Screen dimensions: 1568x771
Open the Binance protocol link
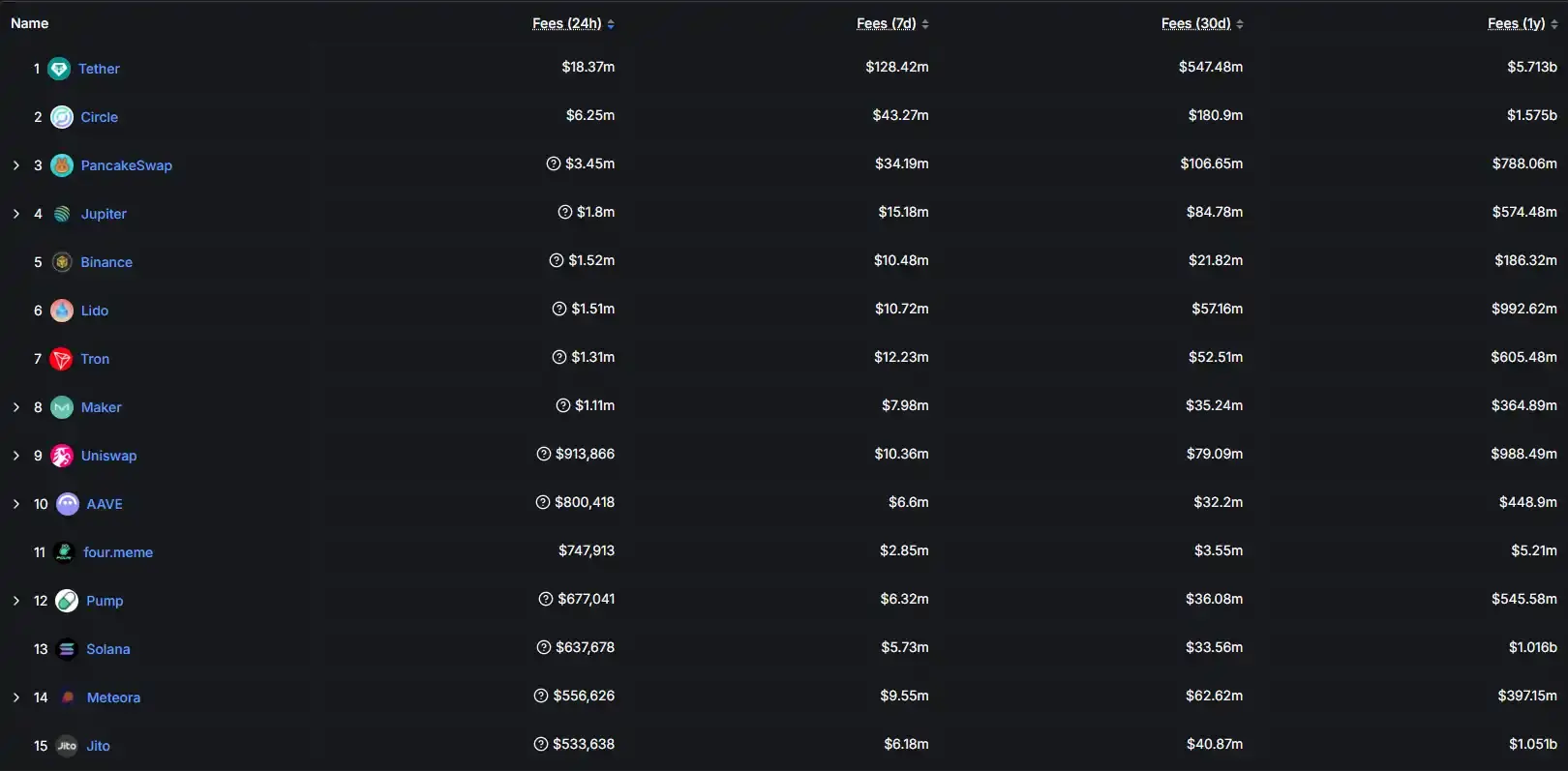pyautogui.click(x=106, y=262)
